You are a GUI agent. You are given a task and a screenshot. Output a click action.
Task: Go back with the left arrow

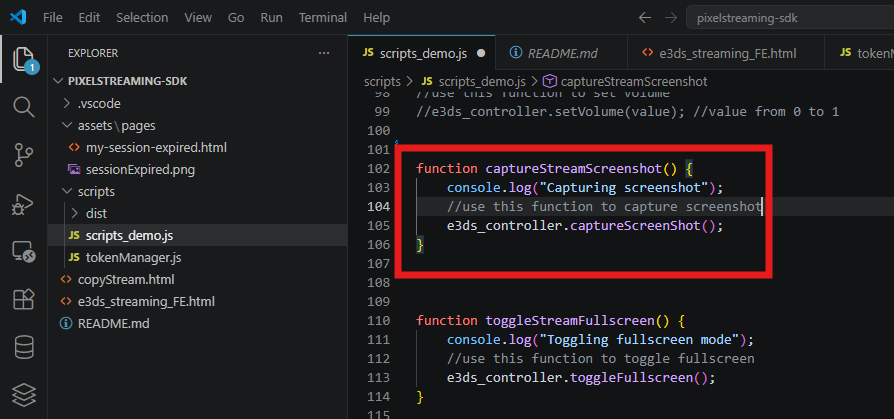(645, 18)
